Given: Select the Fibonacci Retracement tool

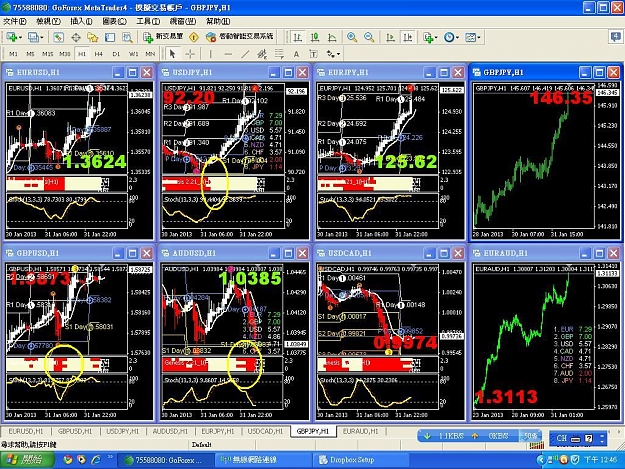Looking at the screenshot, I should point(279,54).
